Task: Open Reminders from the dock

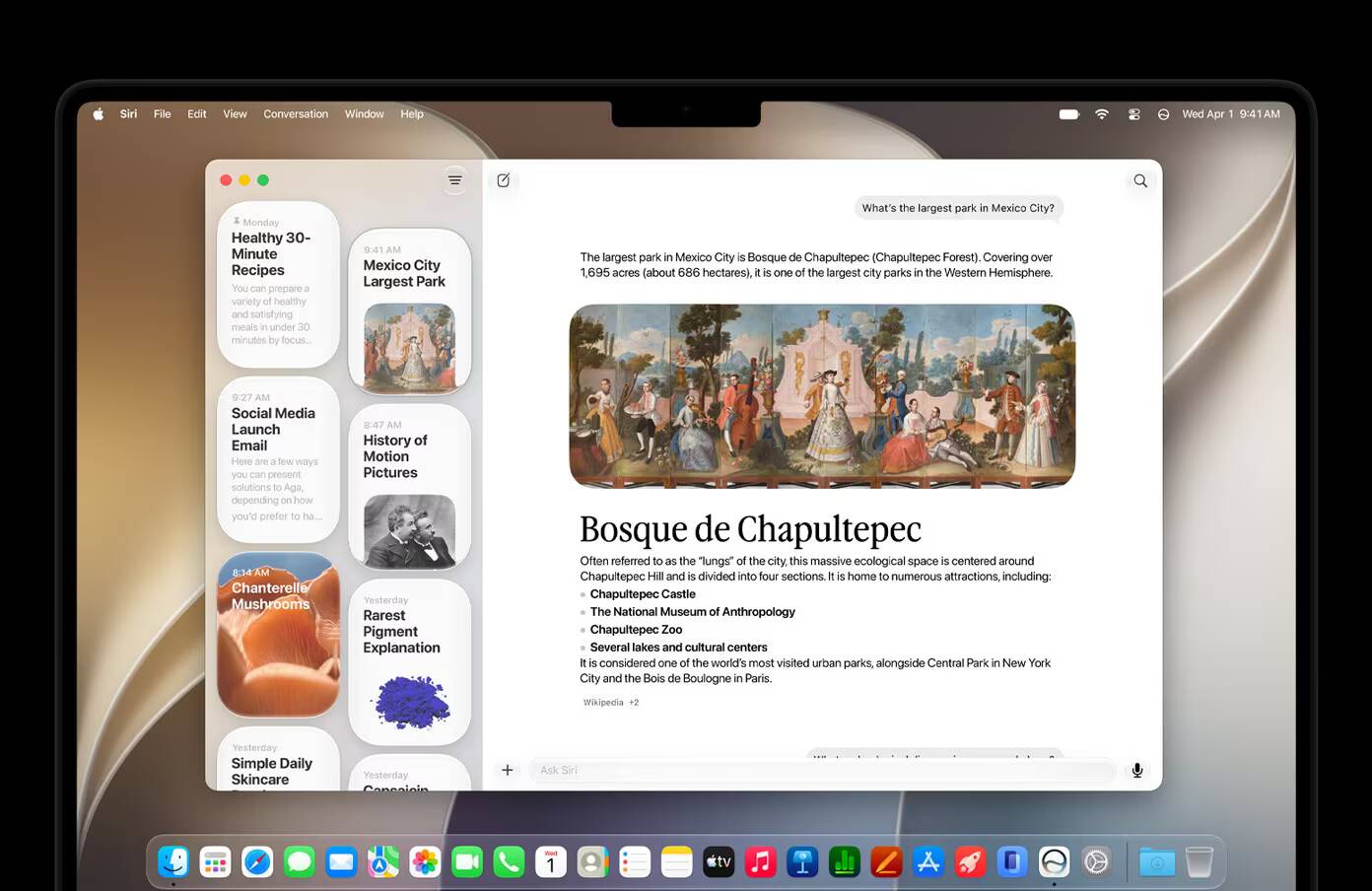Action: coord(635,862)
